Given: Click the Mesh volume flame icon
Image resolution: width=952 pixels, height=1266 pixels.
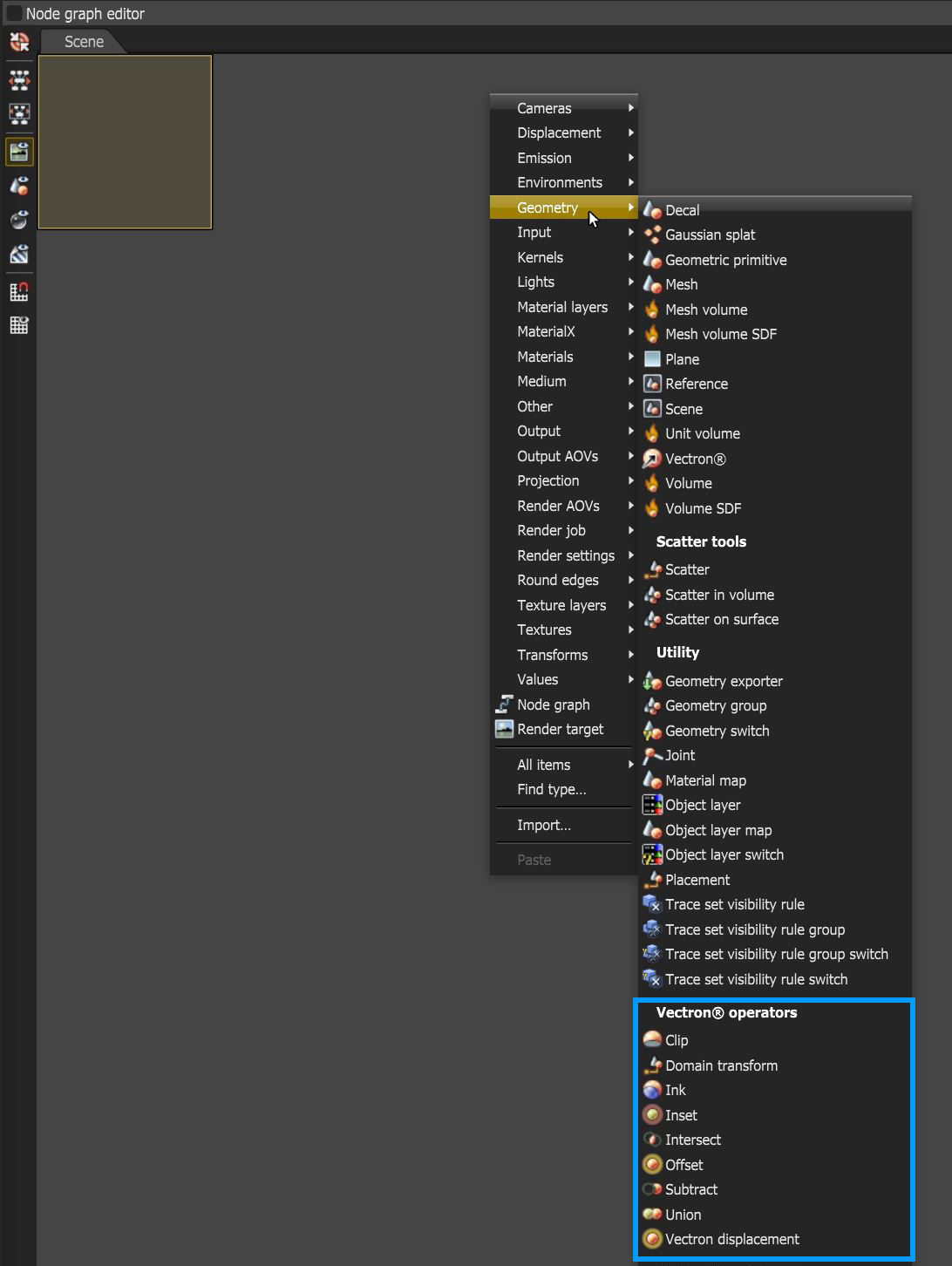Looking at the screenshot, I should tap(652, 310).
